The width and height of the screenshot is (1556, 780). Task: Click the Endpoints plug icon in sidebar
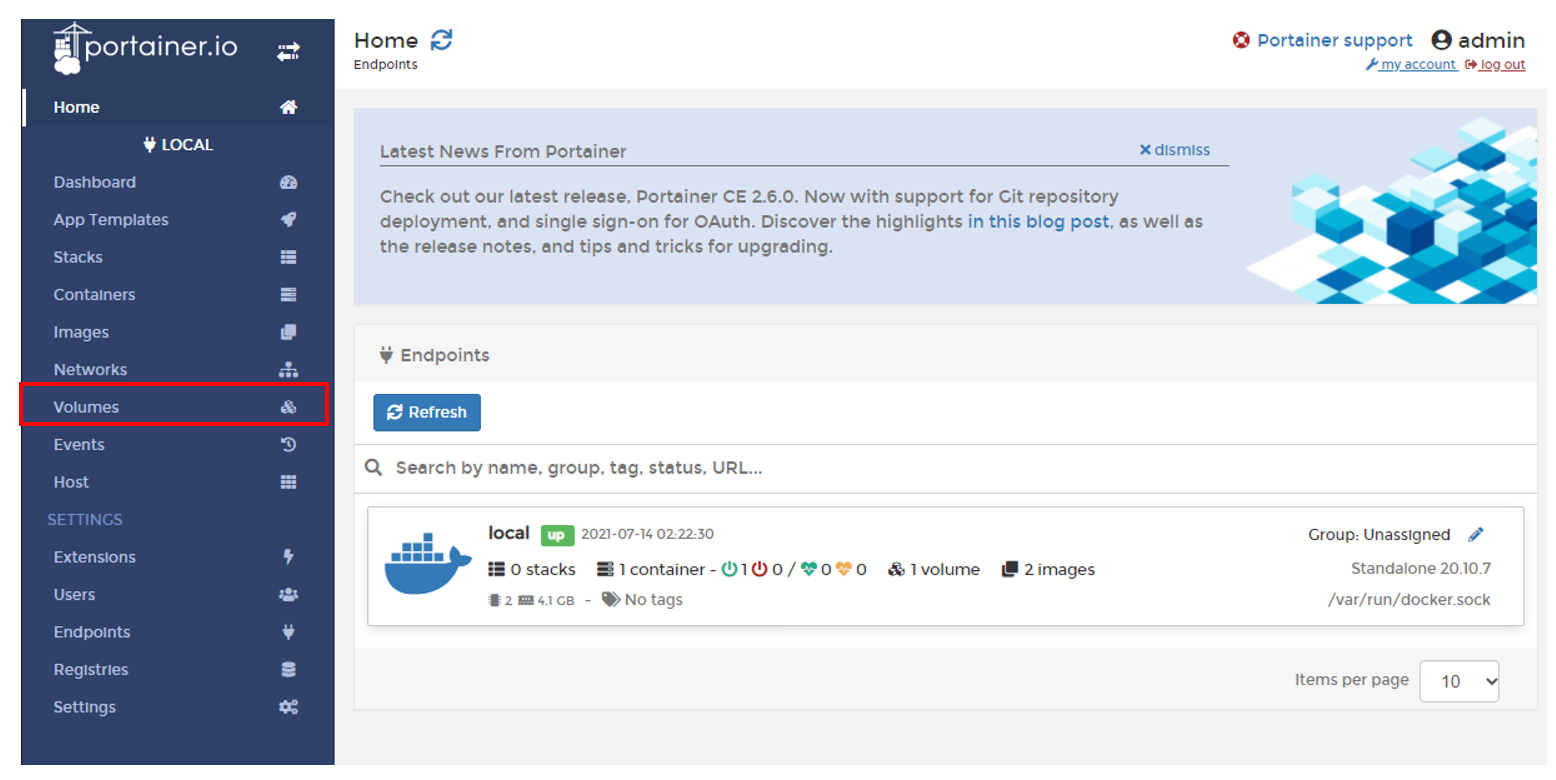[x=288, y=632]
